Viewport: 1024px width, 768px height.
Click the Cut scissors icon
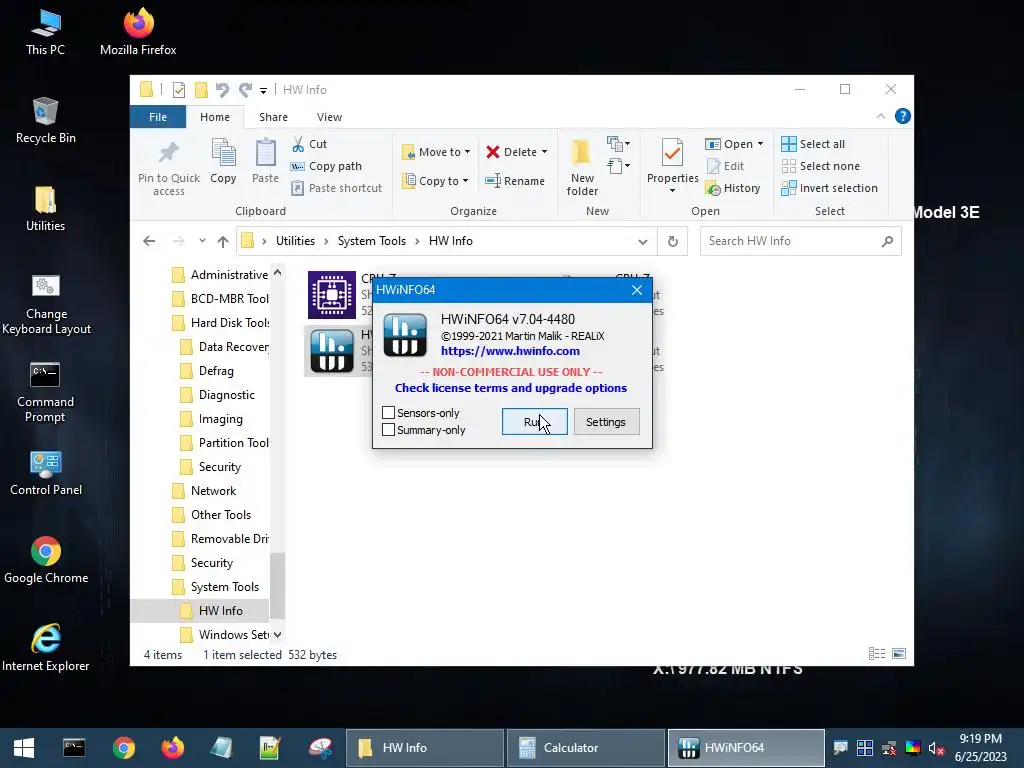click(x=298, y=144)
